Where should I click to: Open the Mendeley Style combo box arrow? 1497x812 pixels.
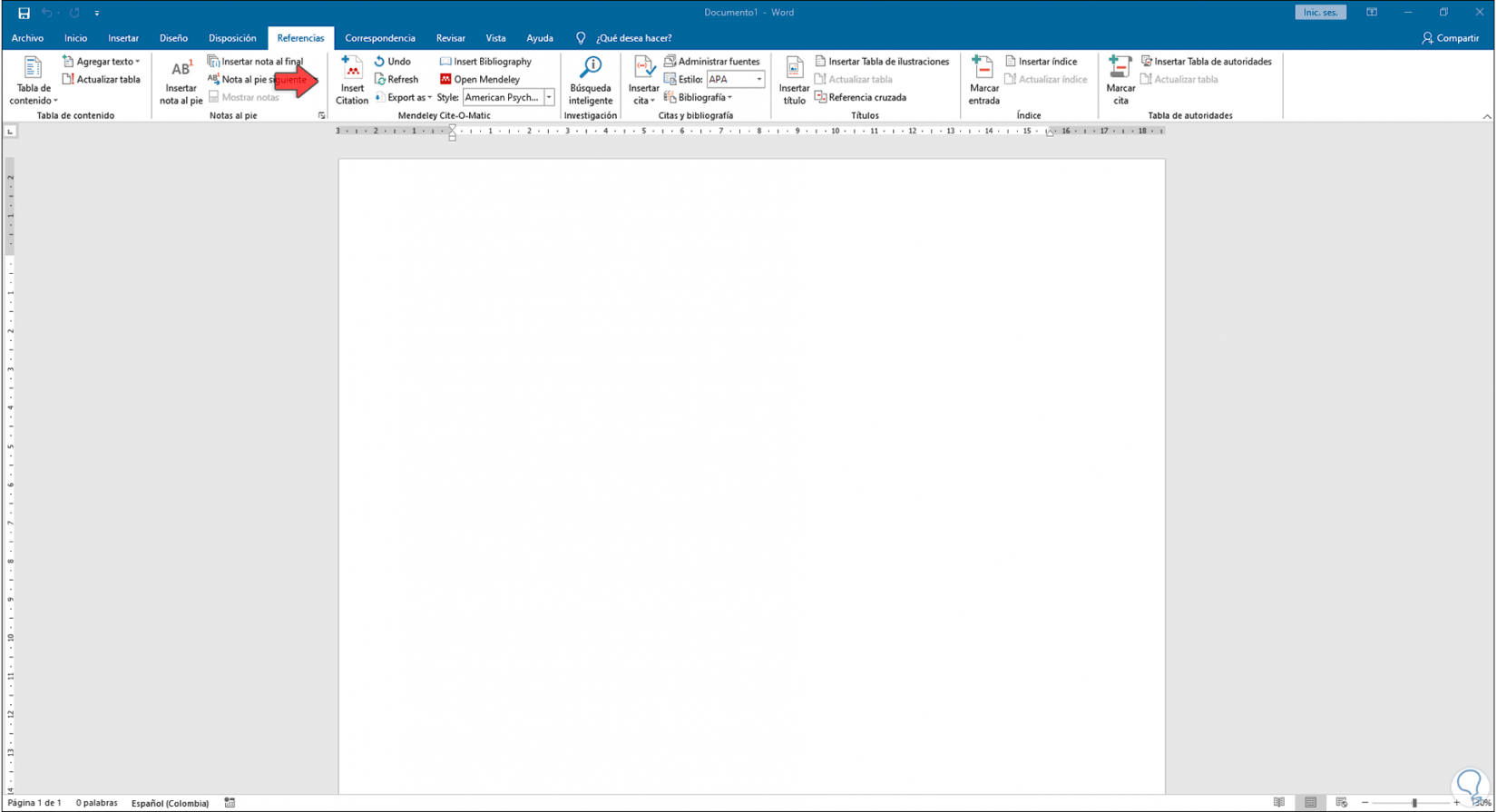pyautogui.click(x=549, y=97)
